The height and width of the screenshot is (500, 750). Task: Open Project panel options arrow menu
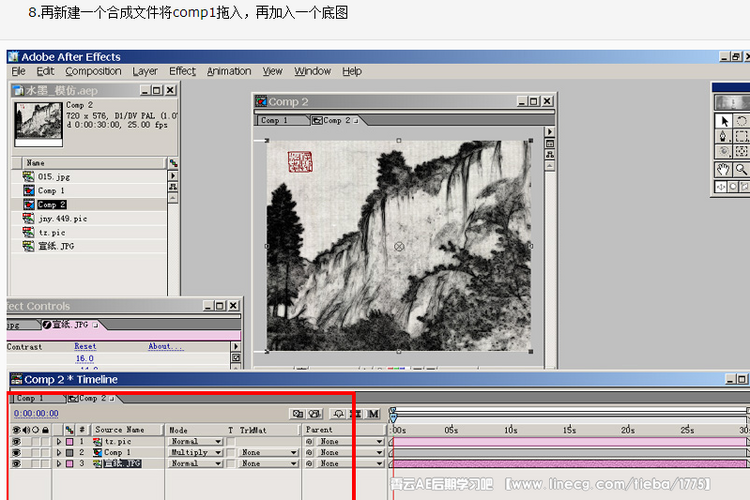(173, 176)
